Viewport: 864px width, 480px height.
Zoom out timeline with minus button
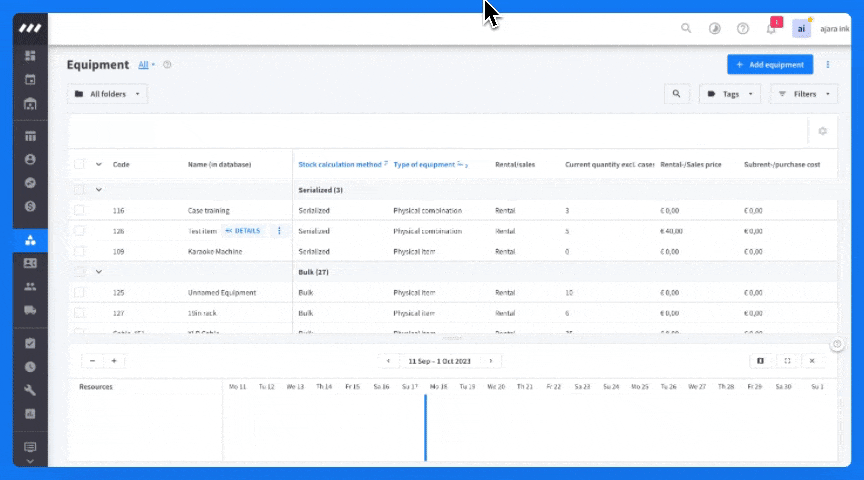point(93,361)
